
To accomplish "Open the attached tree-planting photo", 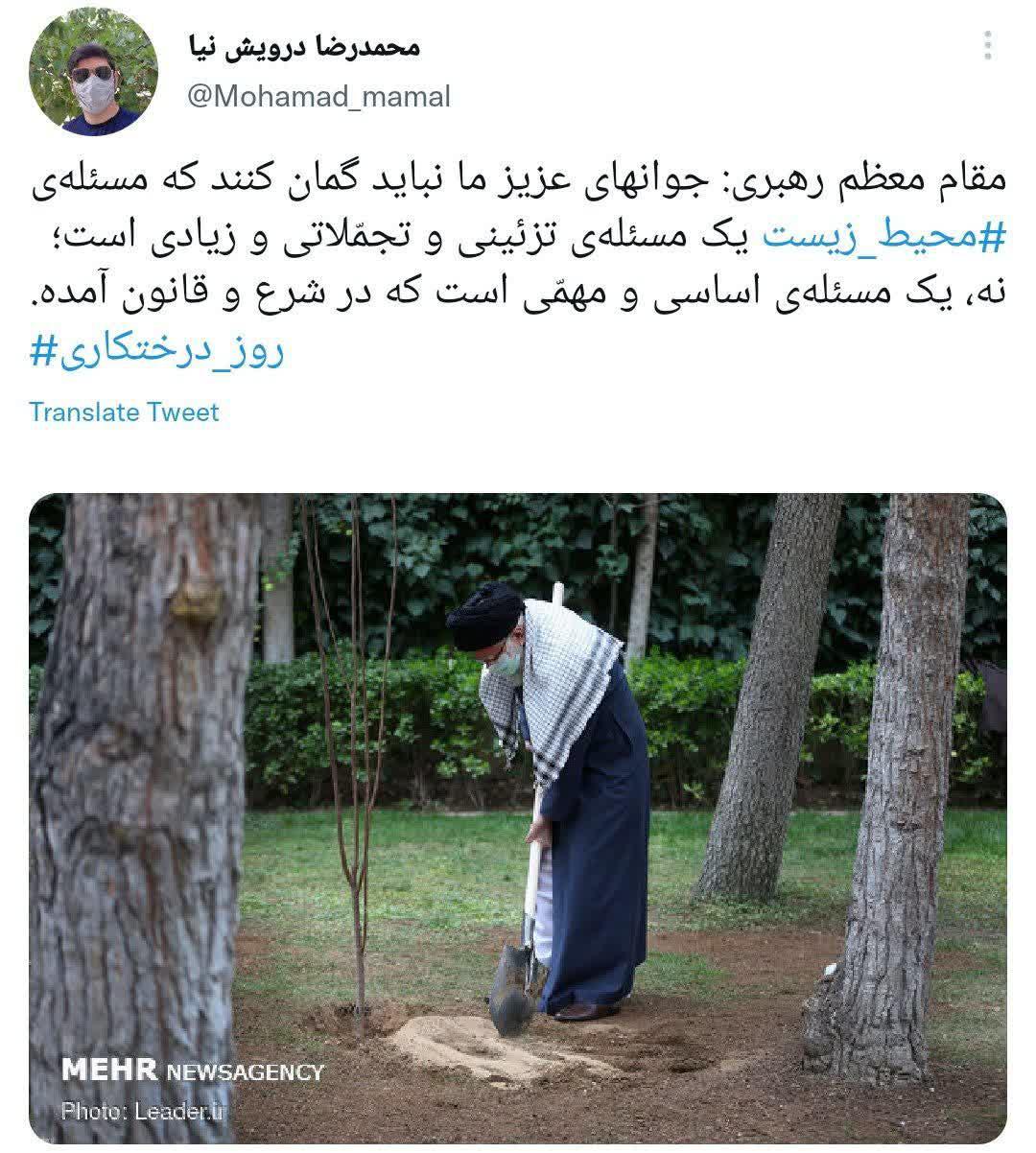I will pos(518,818).
